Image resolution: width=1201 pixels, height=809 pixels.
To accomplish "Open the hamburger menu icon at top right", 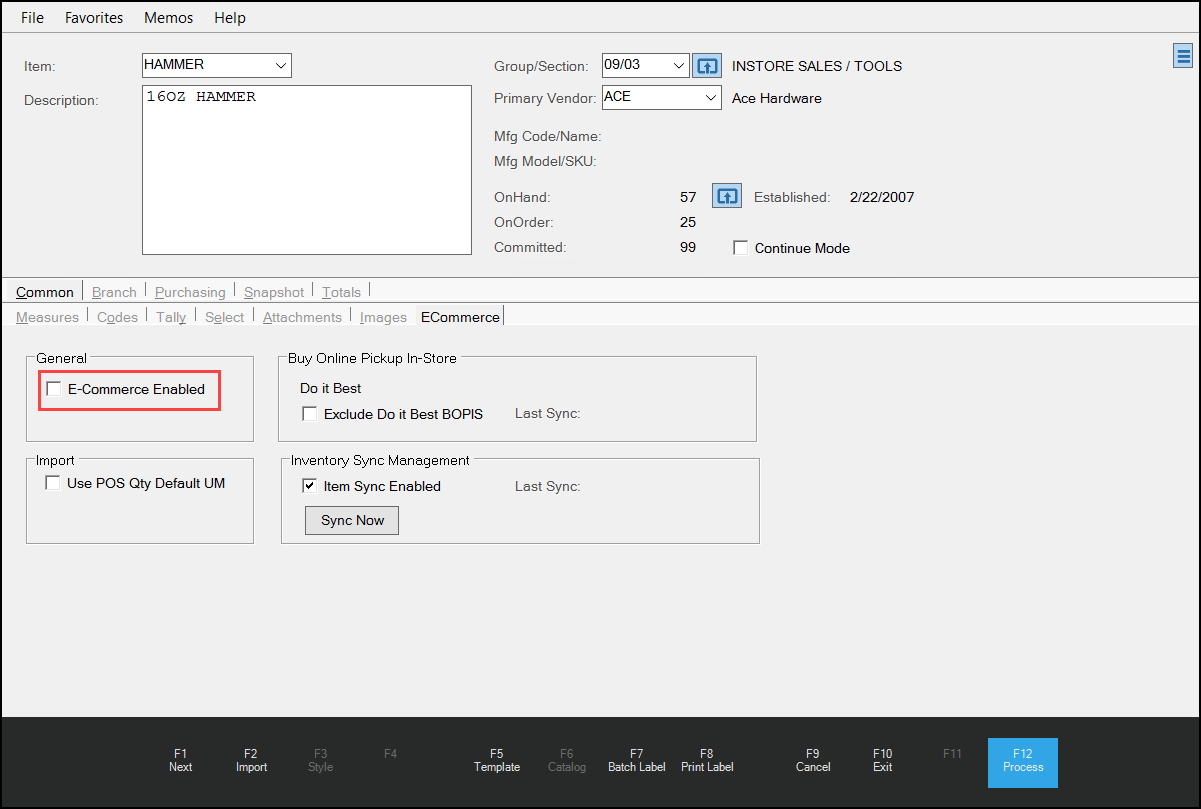I will [1182, 57].
